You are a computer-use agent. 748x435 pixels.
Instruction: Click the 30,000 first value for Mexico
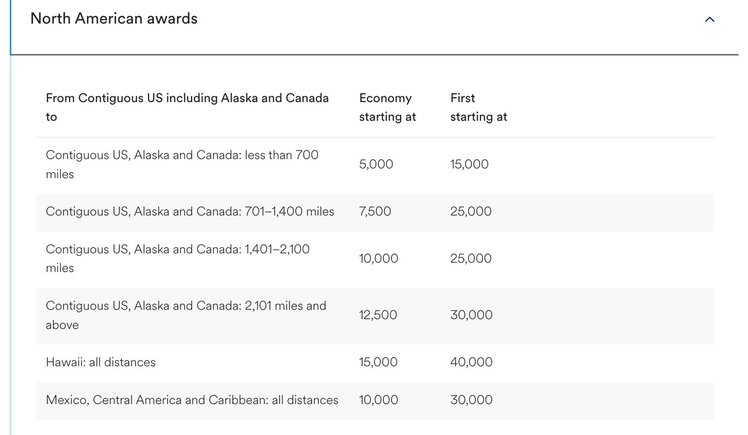point(471,400)
